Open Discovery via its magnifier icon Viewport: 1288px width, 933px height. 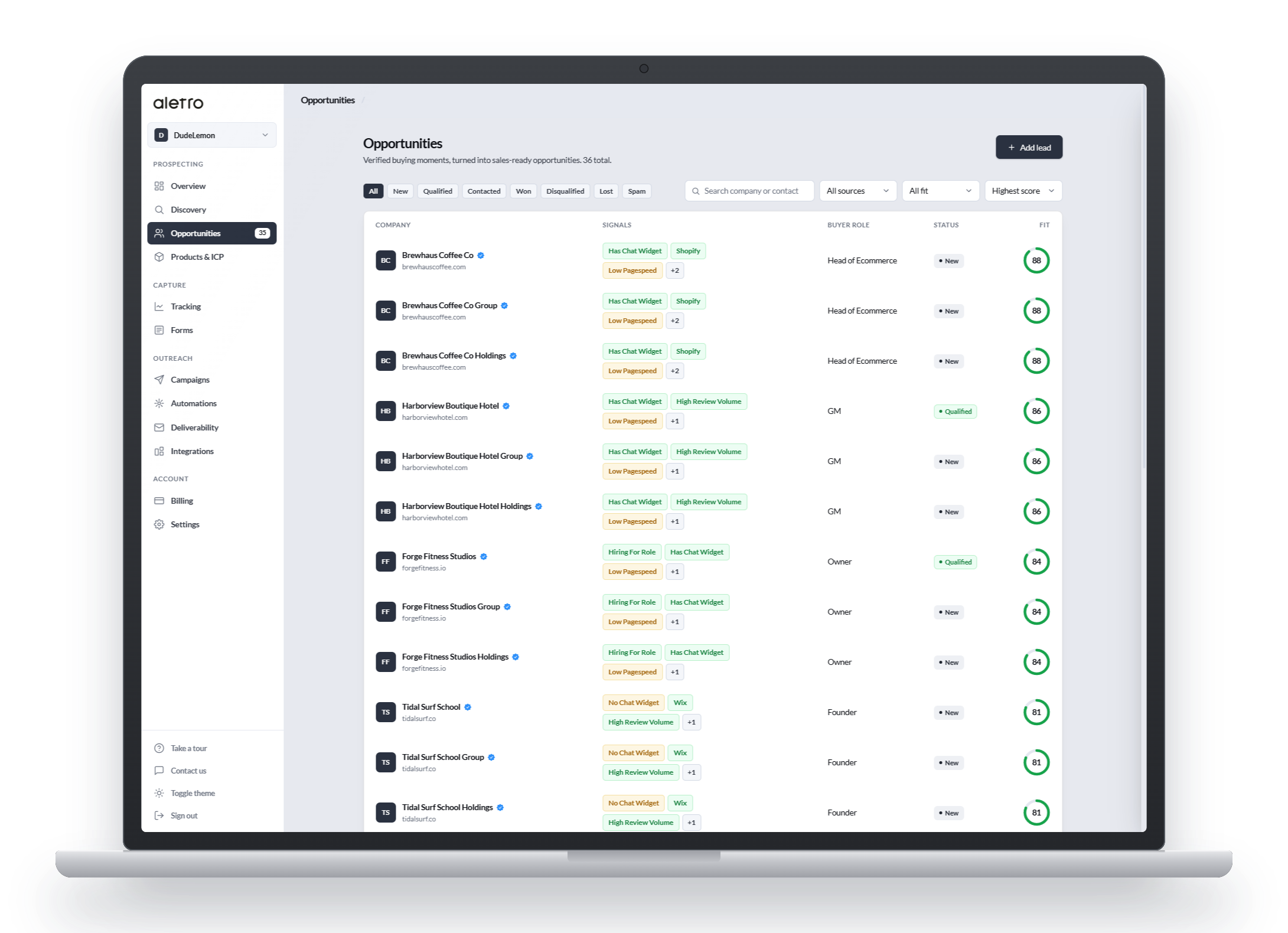159,210
